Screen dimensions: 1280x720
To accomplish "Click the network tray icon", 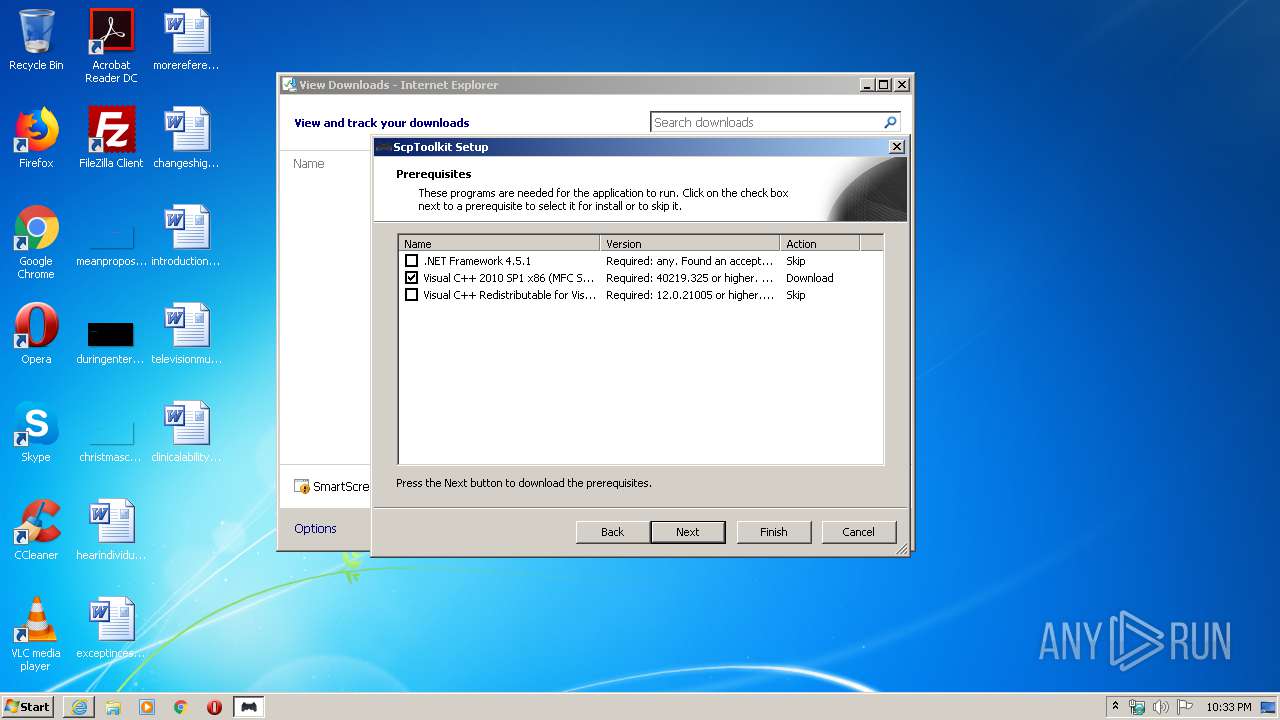I will pyautogui.click(x=1137, y=707).
